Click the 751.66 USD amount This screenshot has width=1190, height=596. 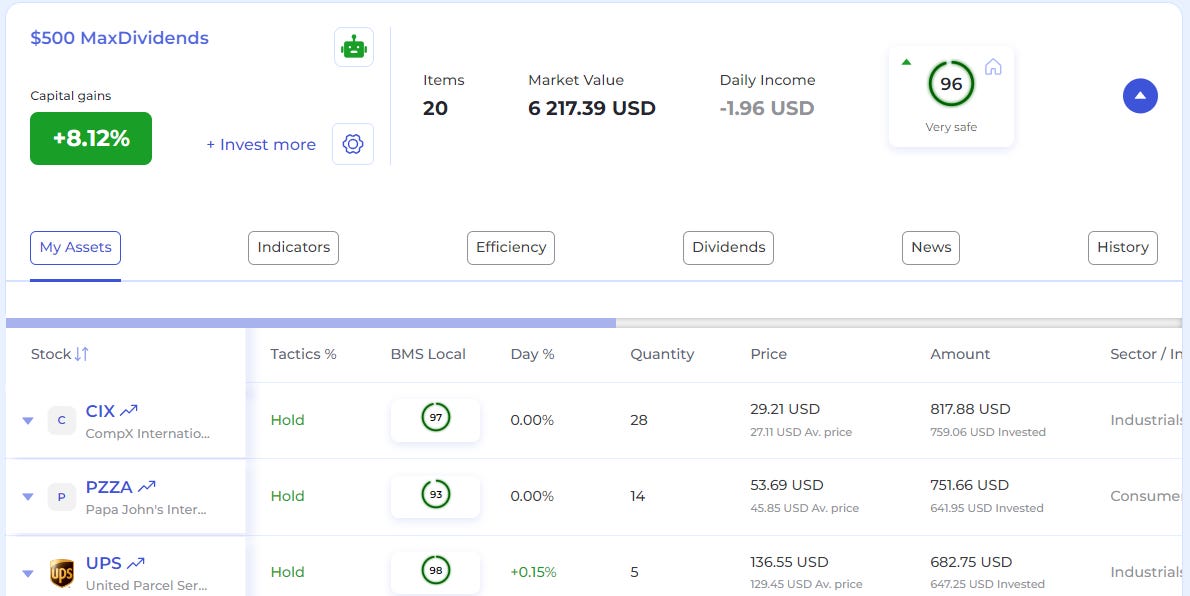tap(970, 485)
